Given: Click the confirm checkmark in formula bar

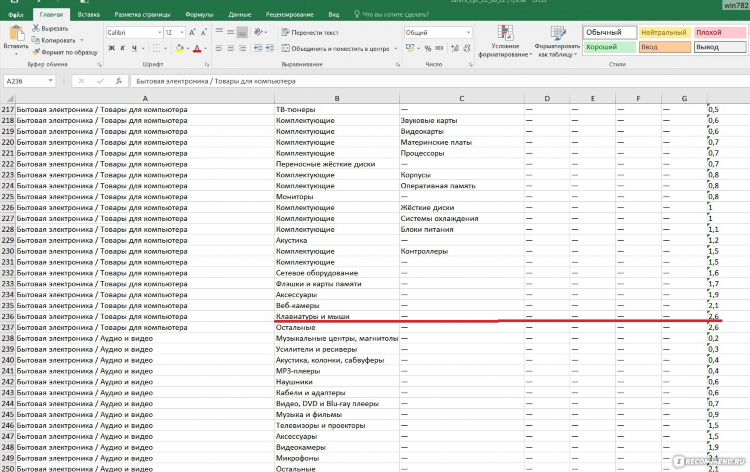Looking at the screenshot, I should pyautogui.click(x=100, y=81).
